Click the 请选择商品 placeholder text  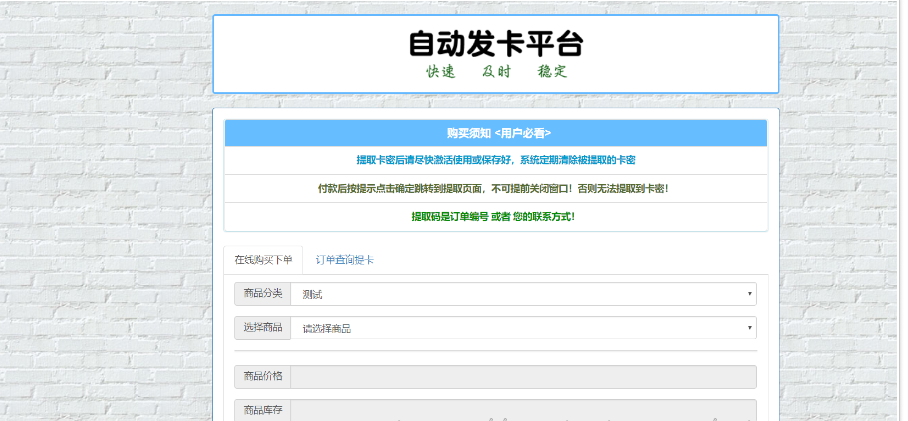(x=328, y=328)
